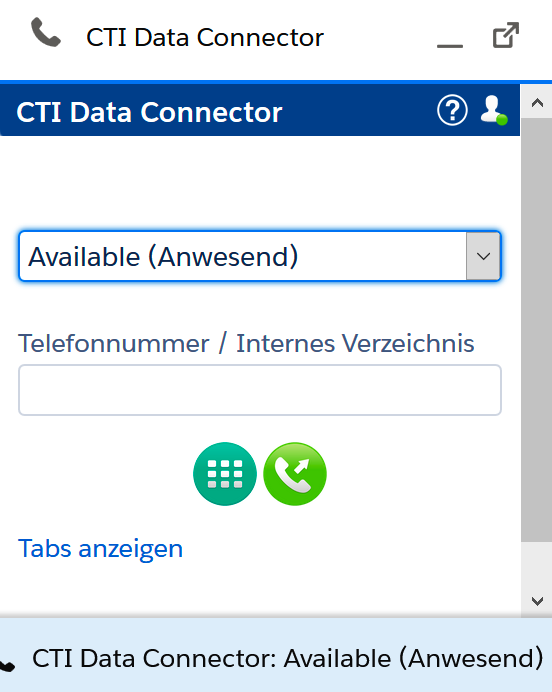Show tabs via Tabs anzeigen link
Viewport: 552px width, 692px height.
tap(100, 549)
